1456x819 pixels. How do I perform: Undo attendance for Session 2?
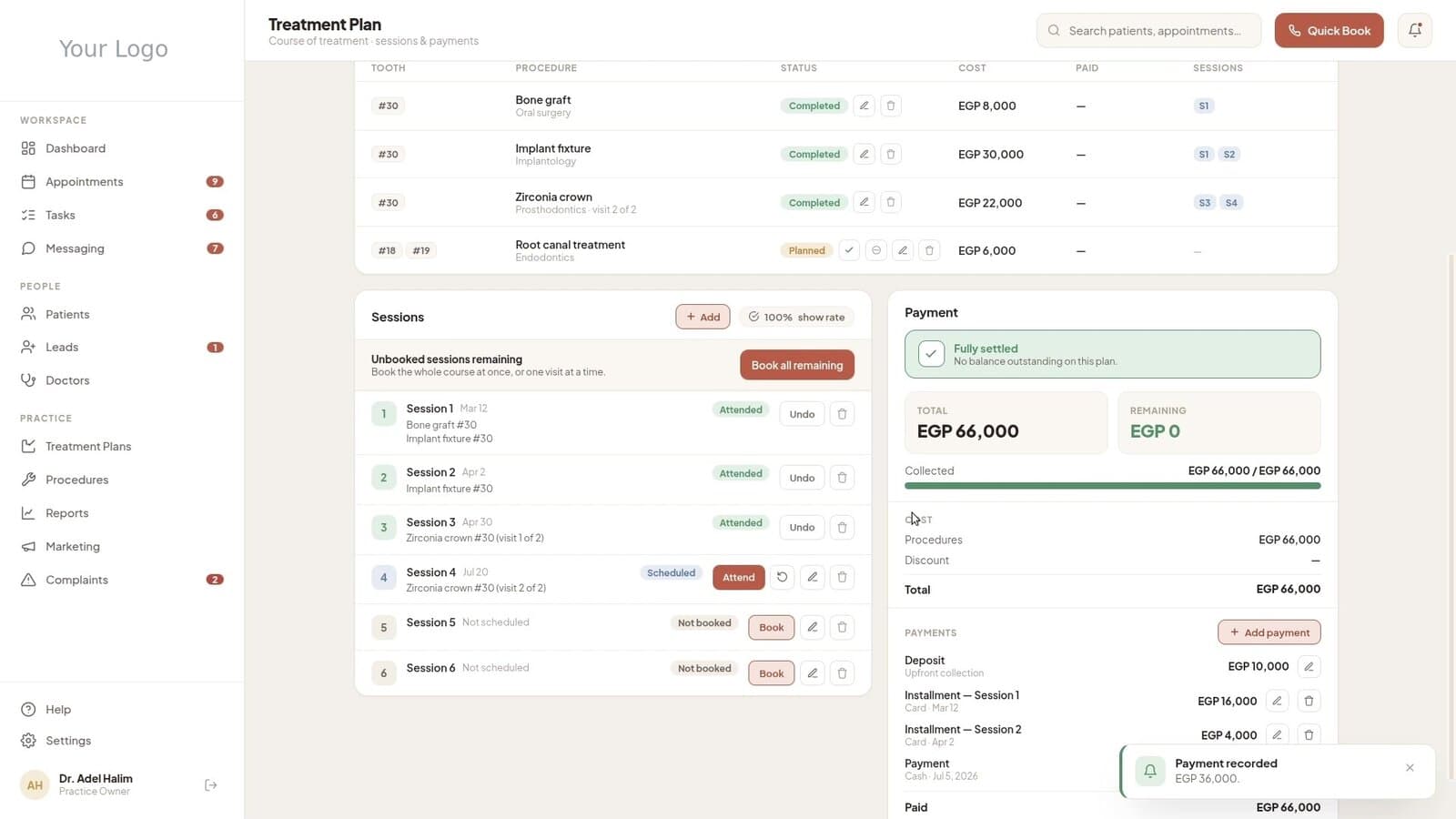(x=802, y=478)
